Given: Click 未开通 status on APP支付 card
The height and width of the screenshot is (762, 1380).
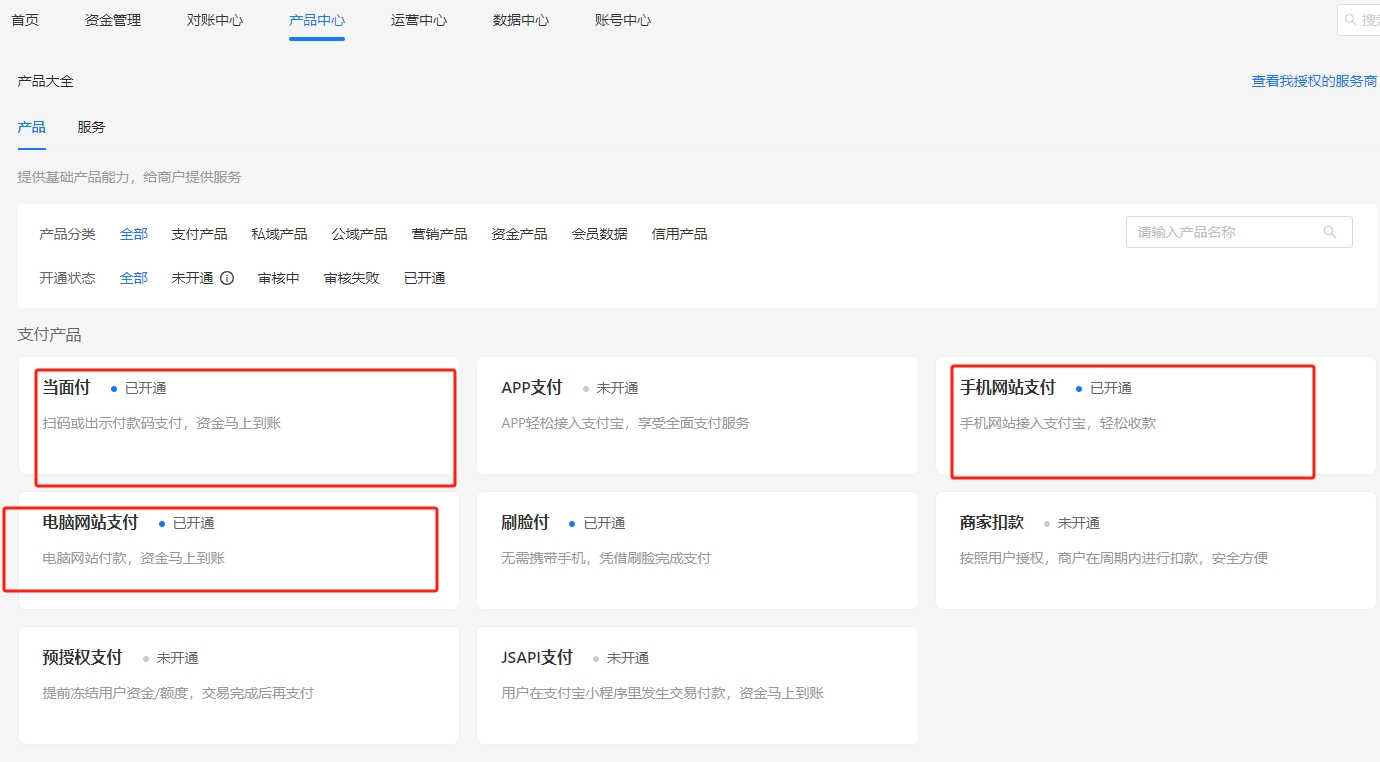Looking at the screenshot, I should click(x=617, y=388).
